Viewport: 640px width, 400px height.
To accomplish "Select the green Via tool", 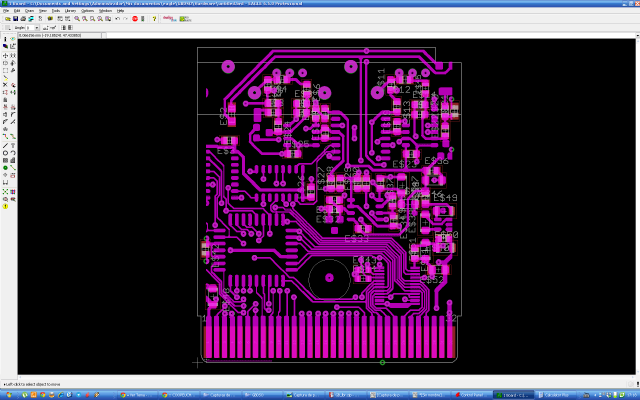I will [x=5, y=168].
